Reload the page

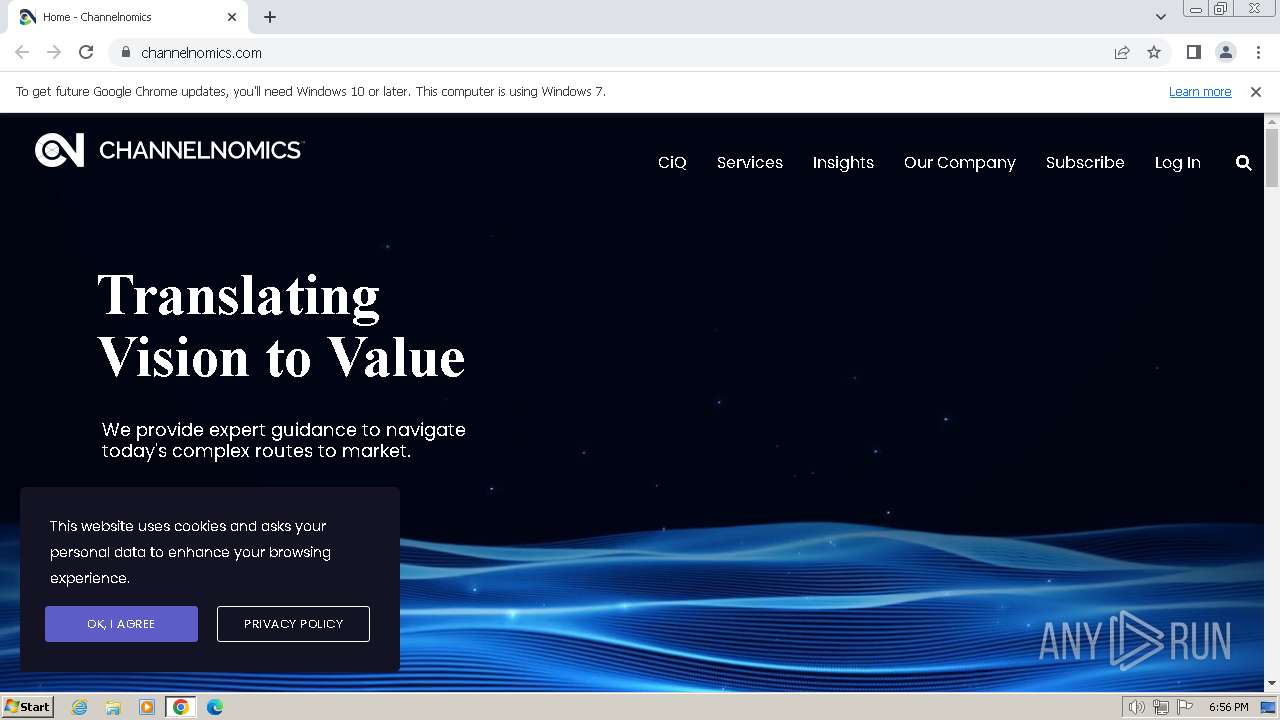point(86,52)
